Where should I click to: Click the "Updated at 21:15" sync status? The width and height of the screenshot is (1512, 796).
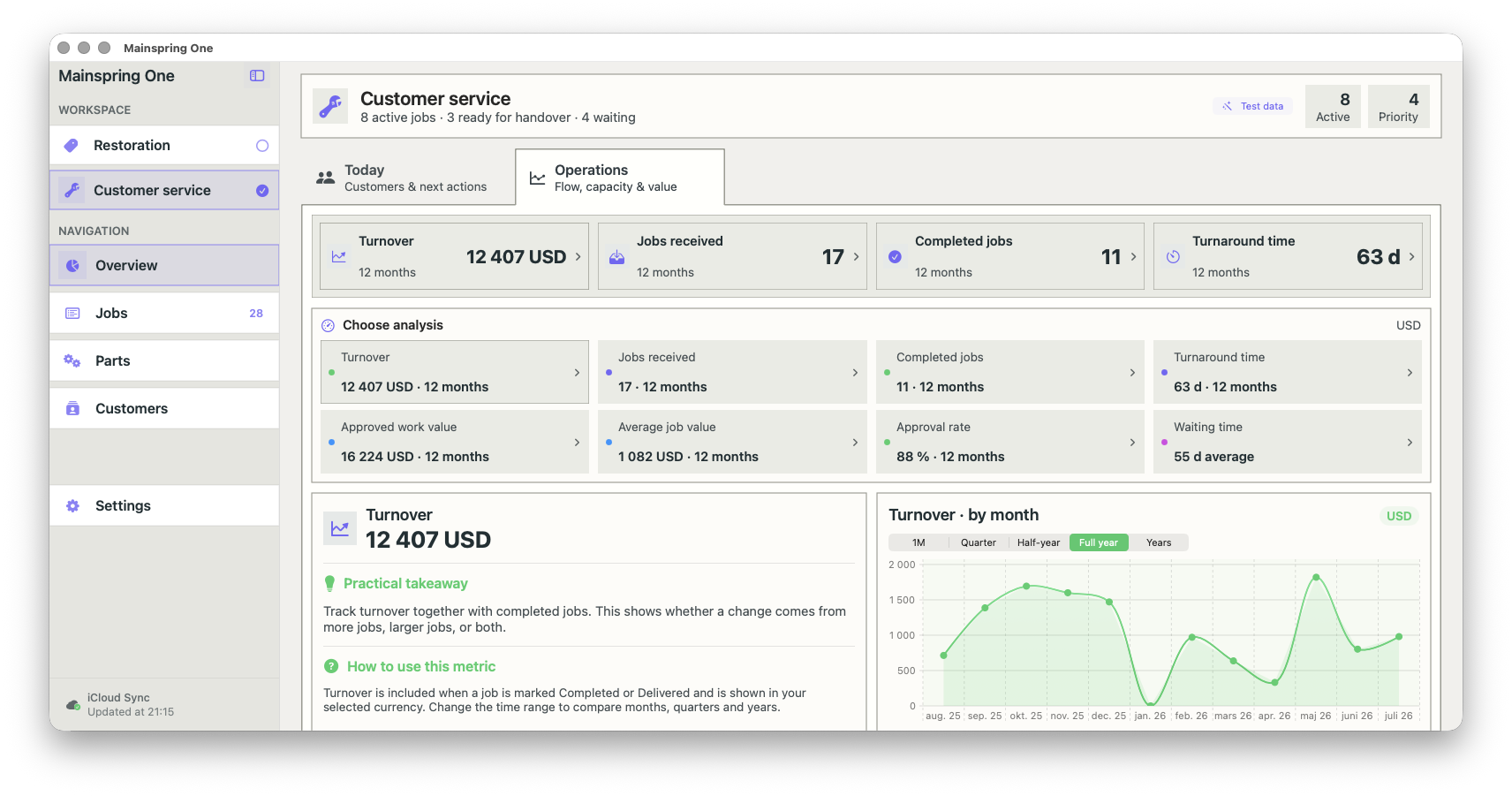(x=131, y=712)
